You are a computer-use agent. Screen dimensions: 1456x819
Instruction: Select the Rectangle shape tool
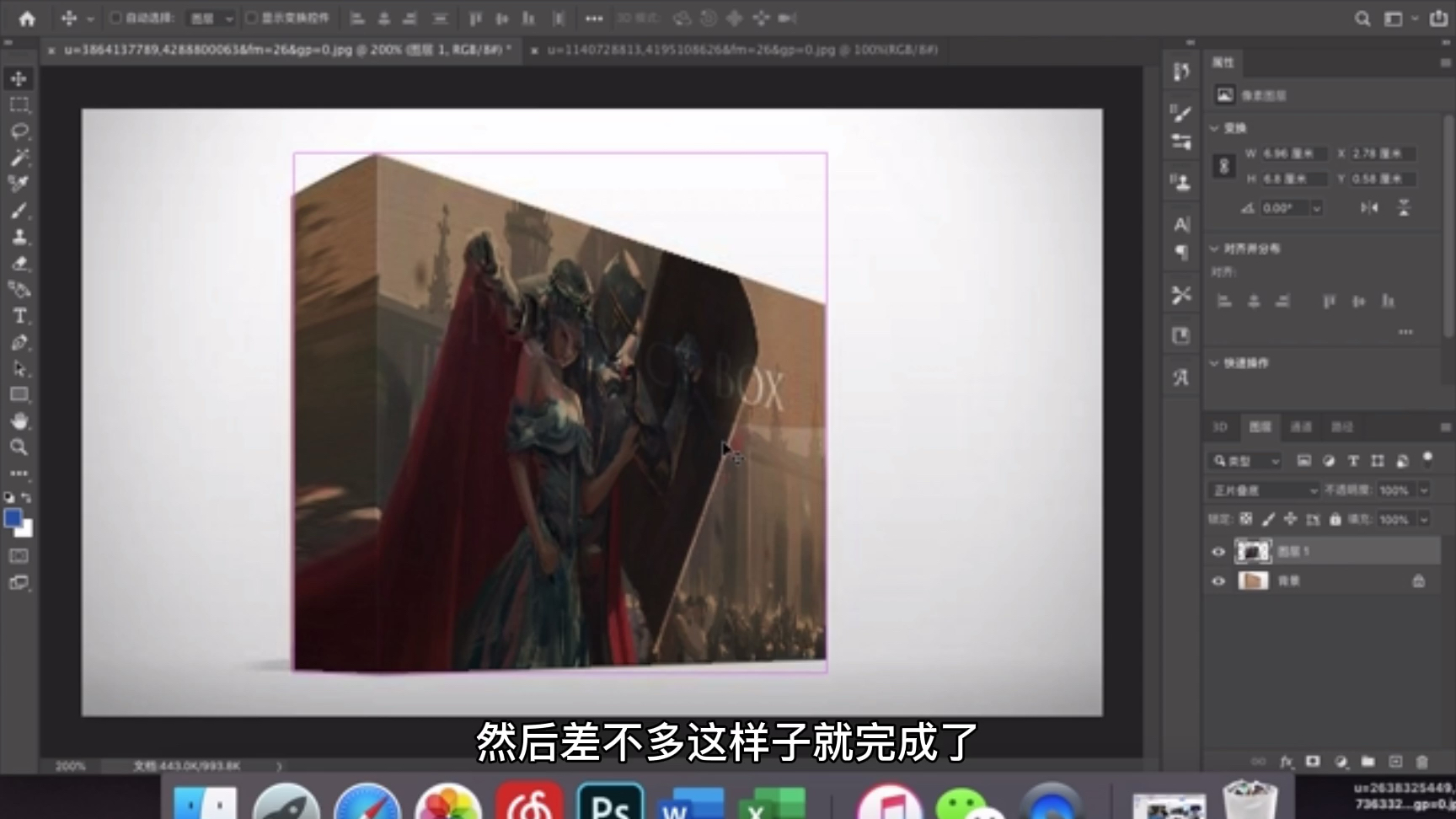(x=19, y=394)
